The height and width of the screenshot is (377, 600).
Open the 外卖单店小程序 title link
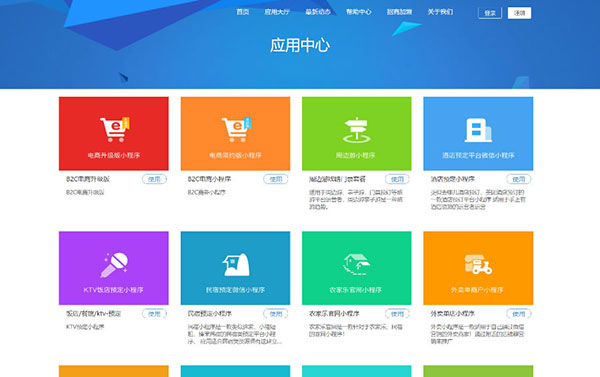[x=453, y=314]
